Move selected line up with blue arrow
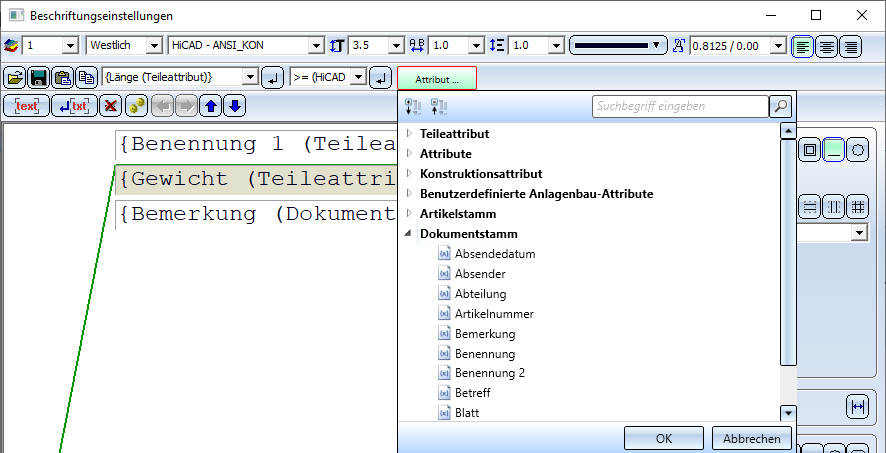 211,106
